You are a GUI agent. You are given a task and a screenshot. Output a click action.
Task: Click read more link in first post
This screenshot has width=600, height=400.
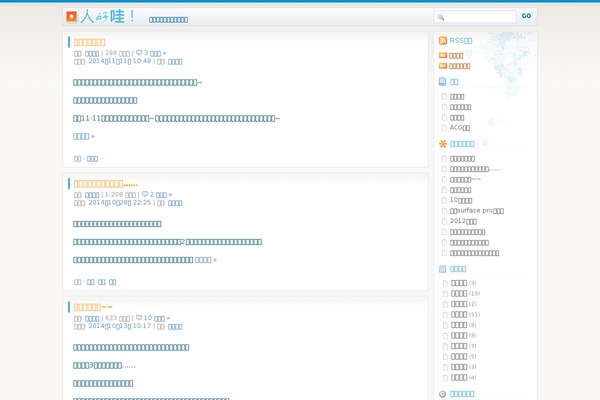[83, 136]
